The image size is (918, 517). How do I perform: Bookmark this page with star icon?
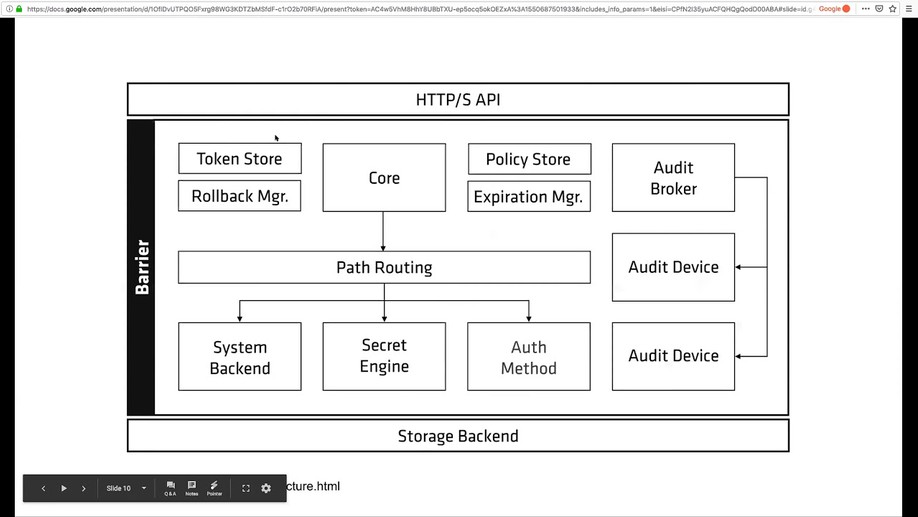[892, 9]
